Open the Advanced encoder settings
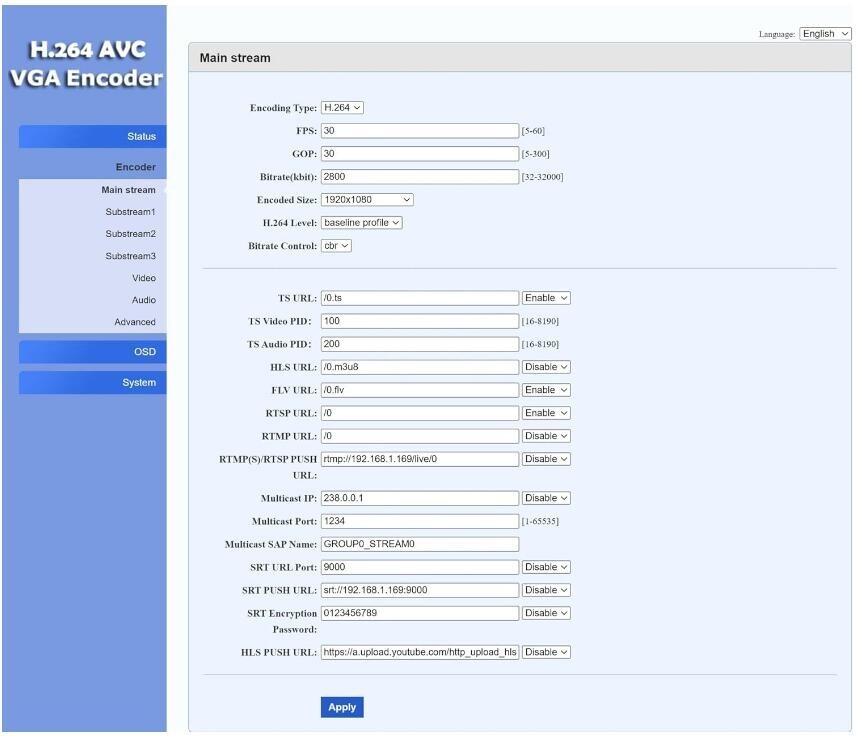The width and height of the screenshot is (857, 737). point(134,321)
